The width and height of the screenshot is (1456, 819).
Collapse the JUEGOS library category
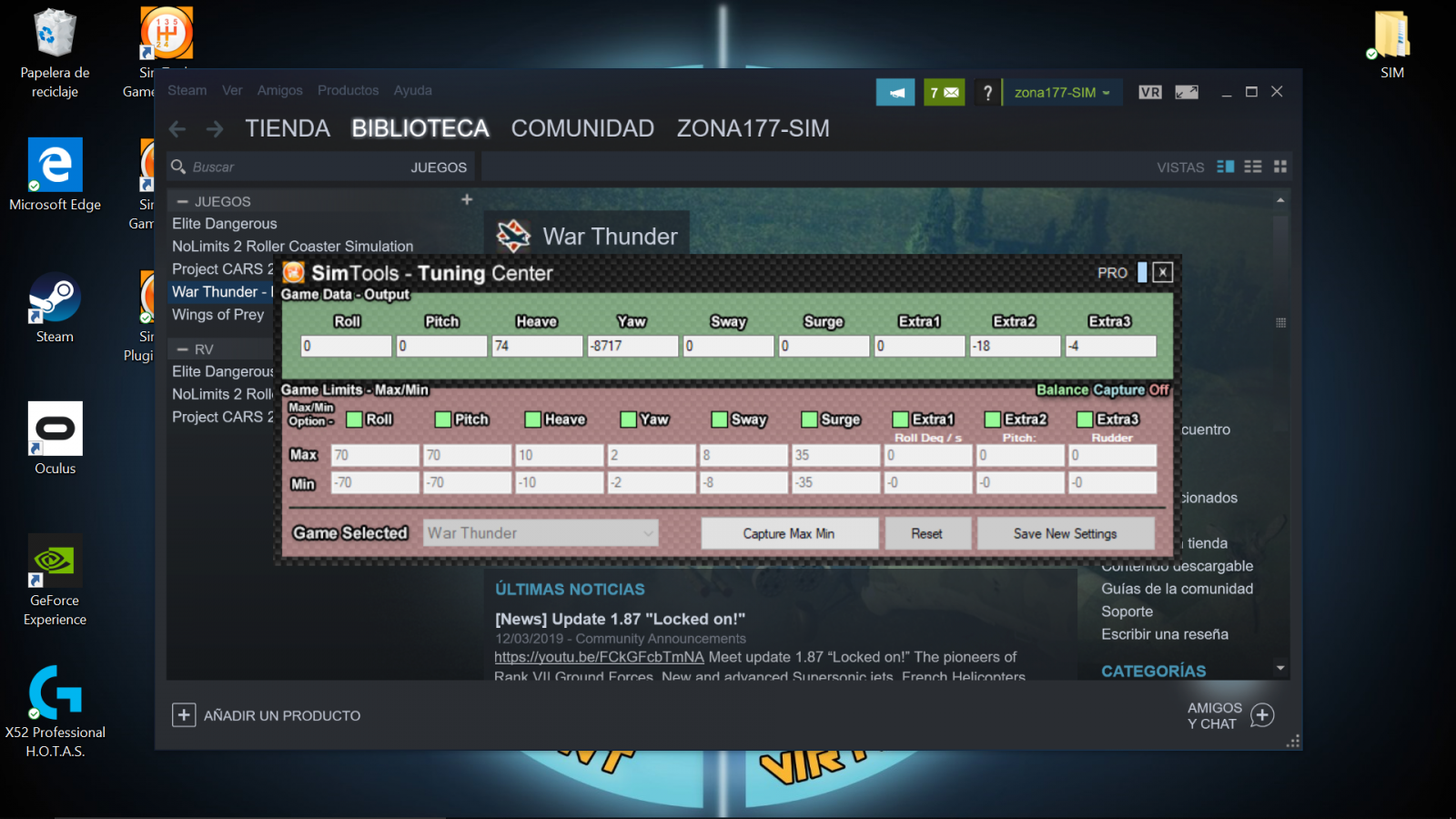[183, 201]
